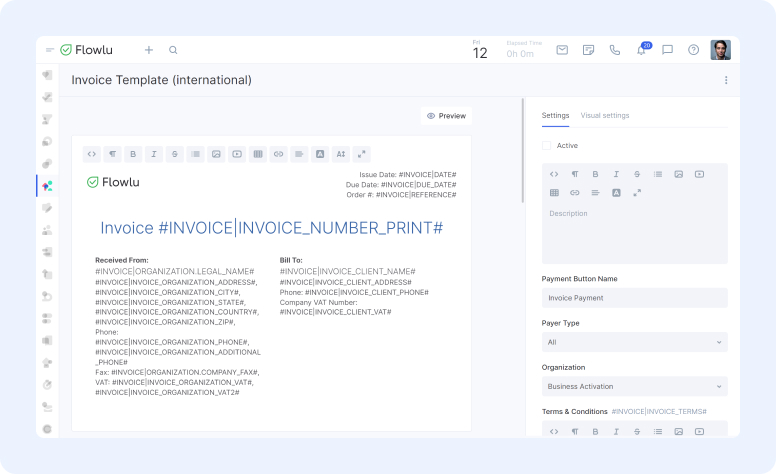Click the paragraph format icon in main editor toolbar
The width and height of the screenshot is (776, 474).
[x=112, y=154]
